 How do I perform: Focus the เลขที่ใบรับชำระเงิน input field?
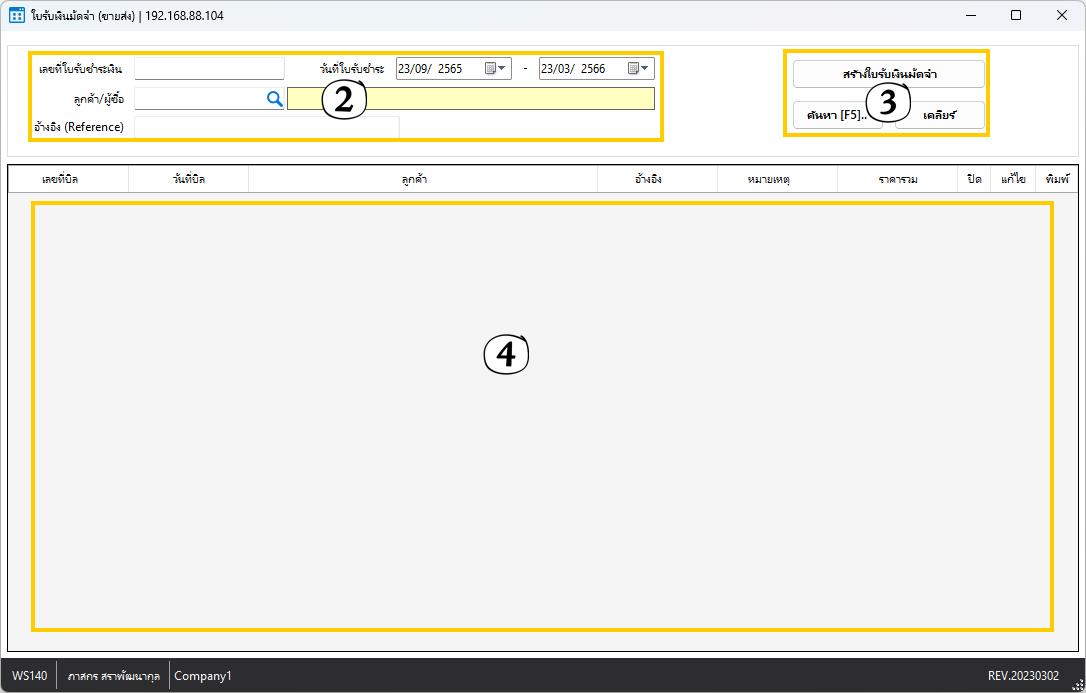pyautogui.click(x=209, y=69)
